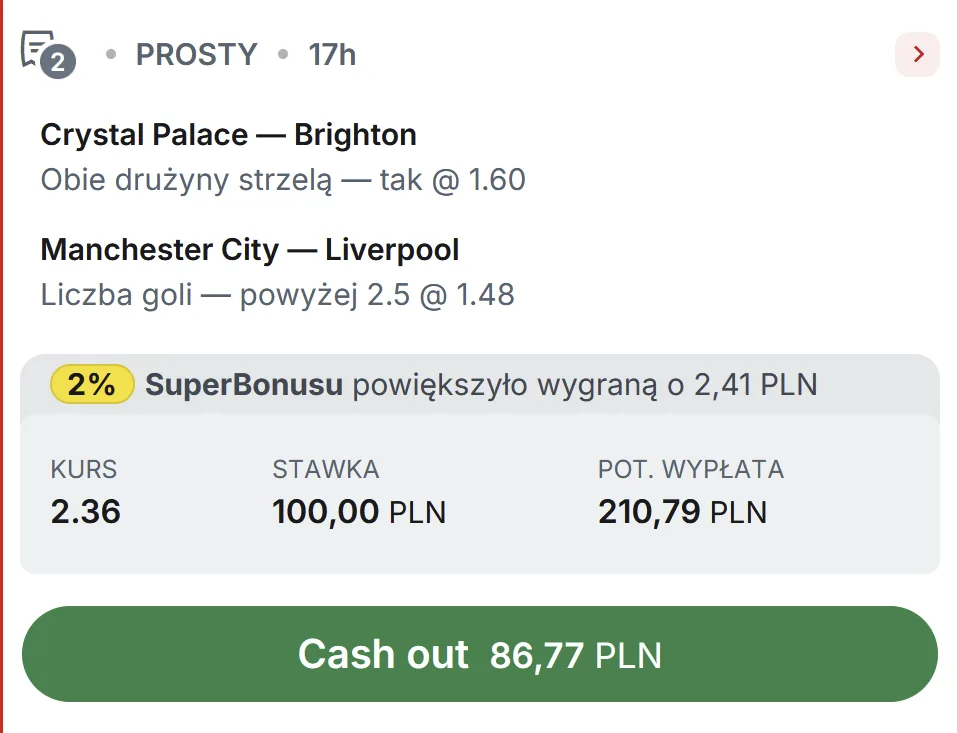Click the 86,77 PLN cash out amount
The height and width of the screenshot is (733, 957).
pyautogui.click(x=576, y=656)
